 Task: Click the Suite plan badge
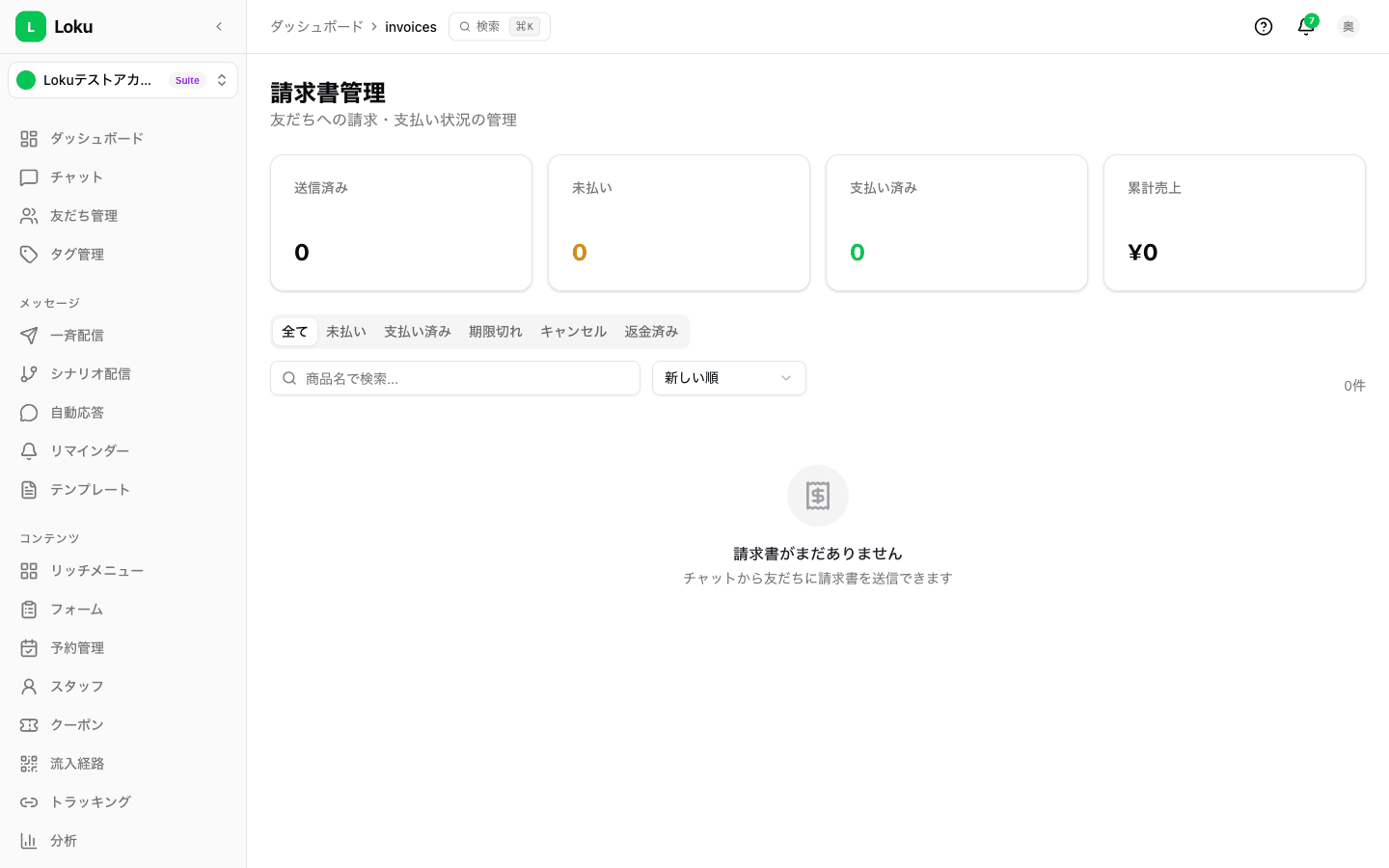187,80
